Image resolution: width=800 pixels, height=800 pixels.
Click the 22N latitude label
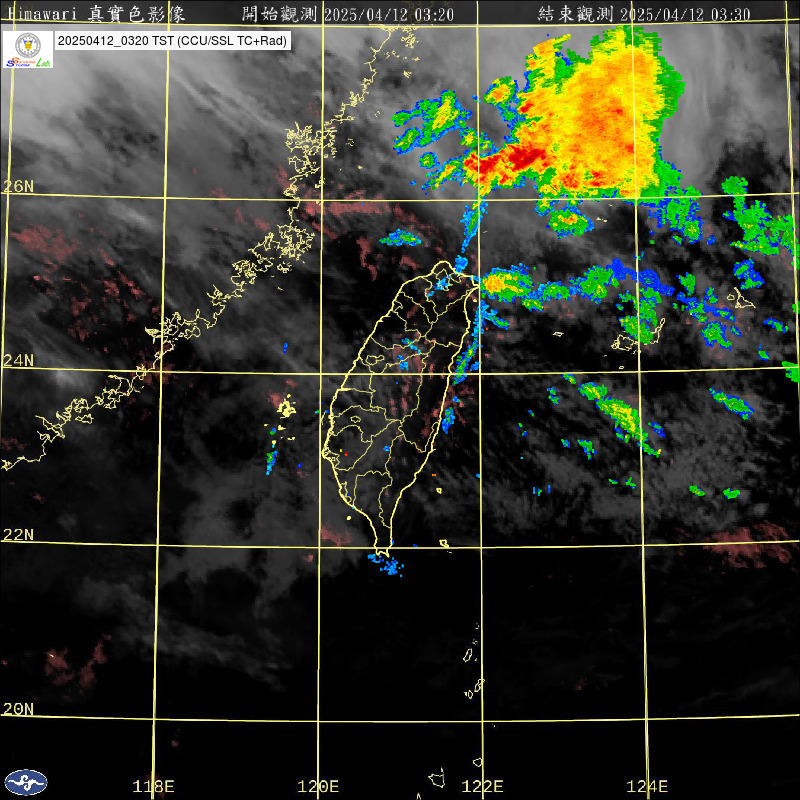point(18,534)
